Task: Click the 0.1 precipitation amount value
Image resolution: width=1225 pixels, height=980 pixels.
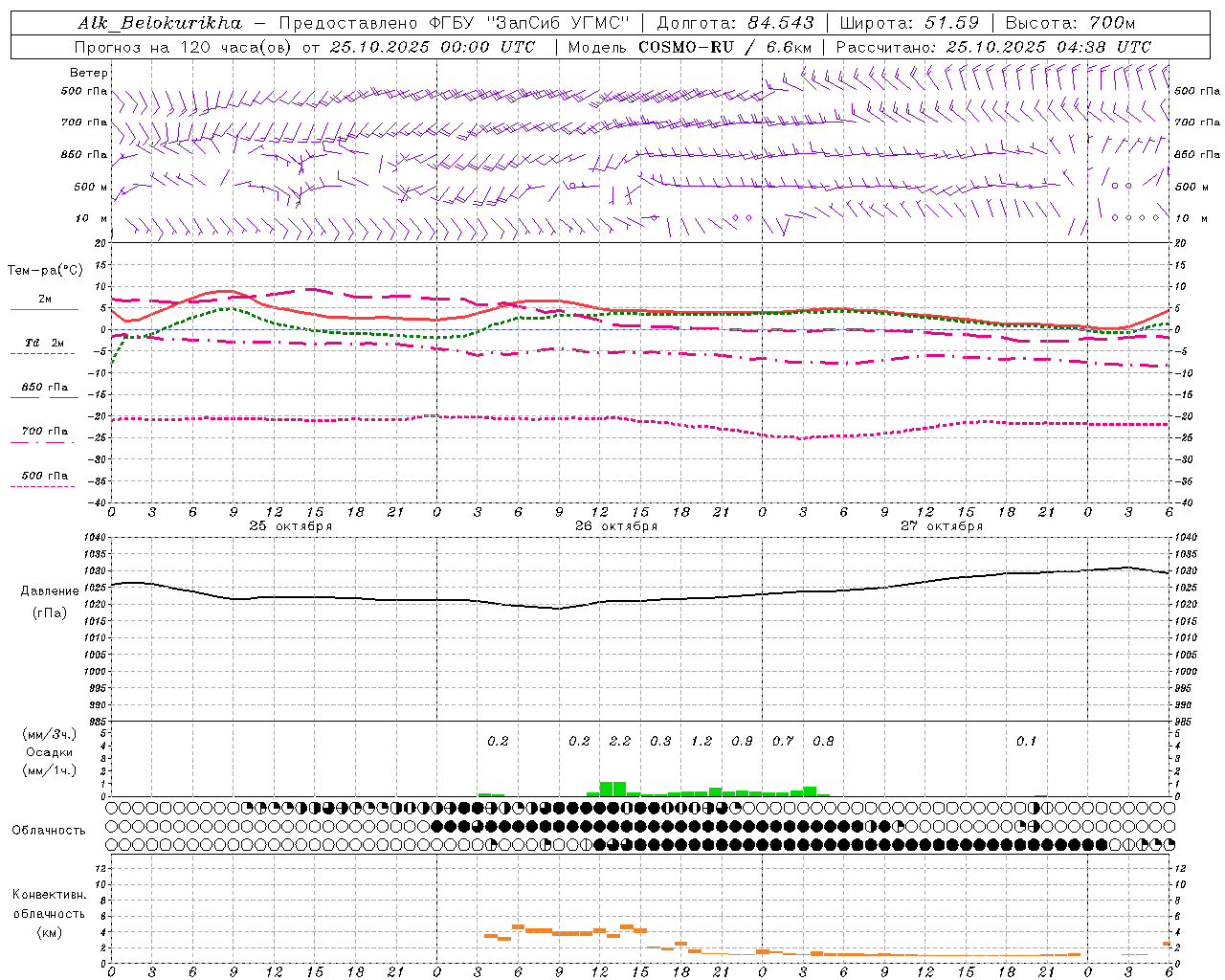Action: (1026, 742)
